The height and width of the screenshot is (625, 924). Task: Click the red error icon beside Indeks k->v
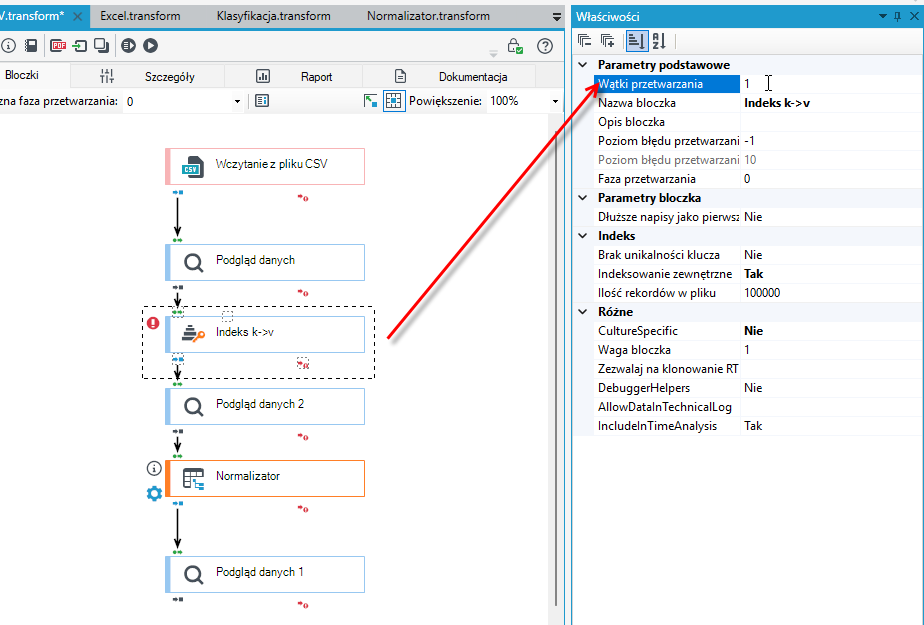tap(153, 323)
